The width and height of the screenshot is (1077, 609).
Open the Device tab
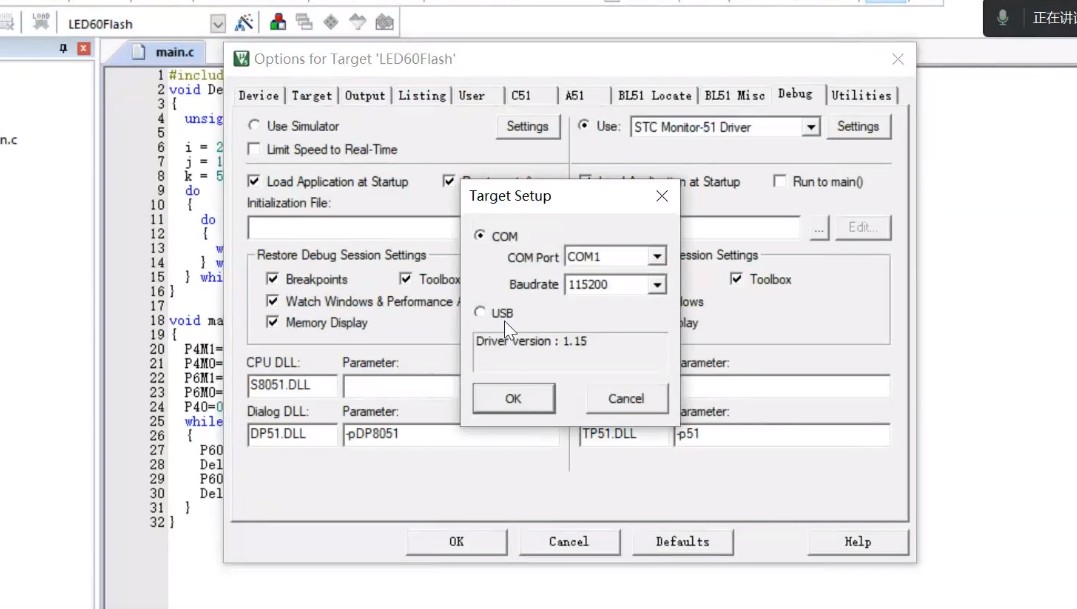tap(259, 95)
